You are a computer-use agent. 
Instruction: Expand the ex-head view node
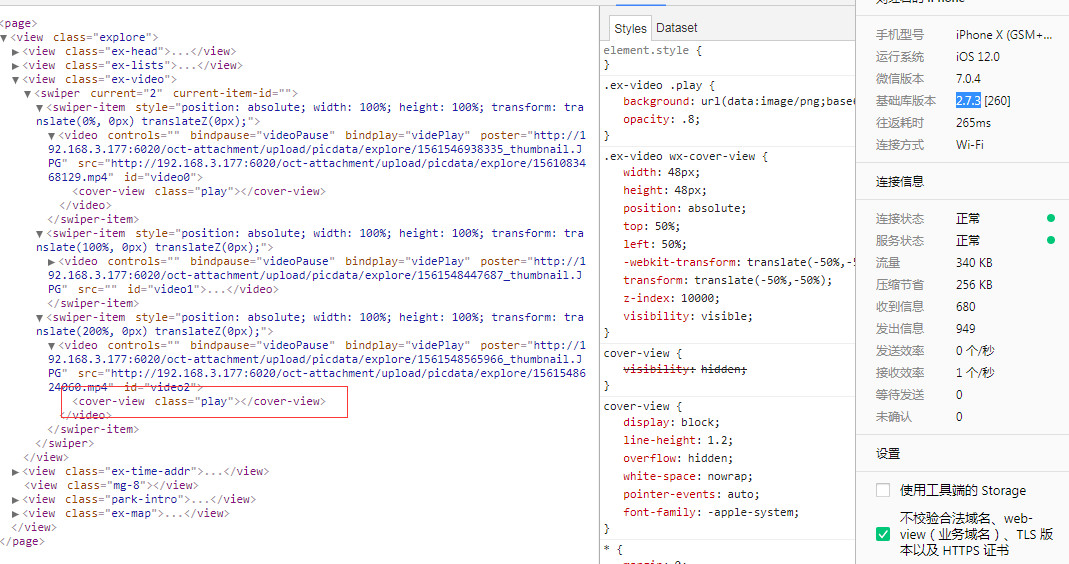tap(16, 51)
